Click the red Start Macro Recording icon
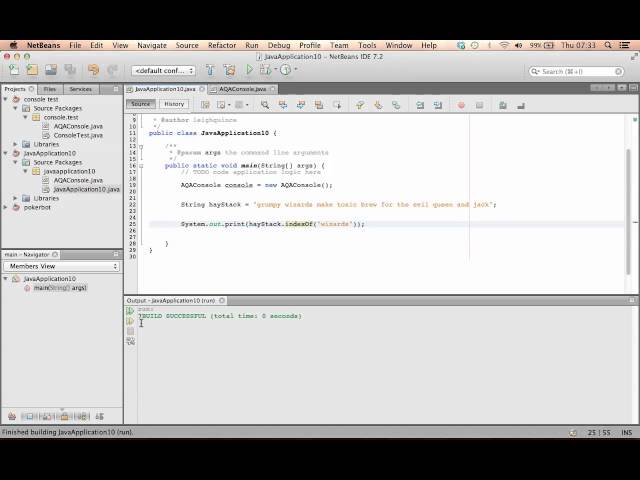The image size is (640, 480). [461, 105]
